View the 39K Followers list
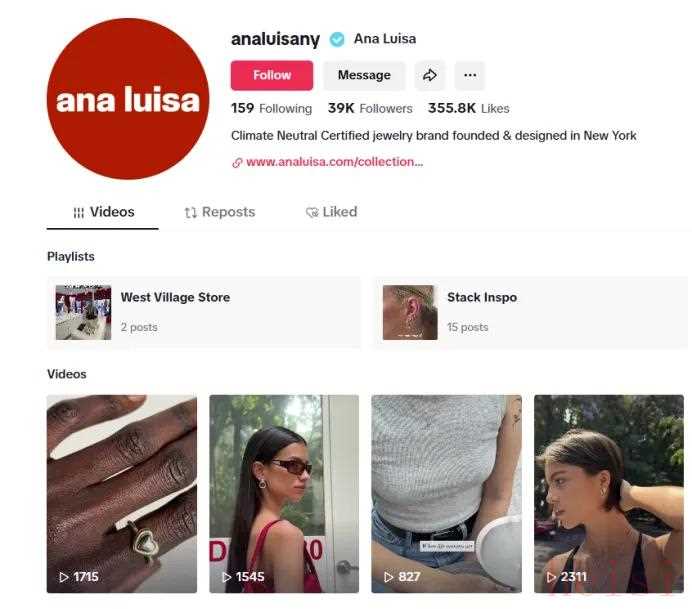The image size is (692, 609). click(370, 108)
